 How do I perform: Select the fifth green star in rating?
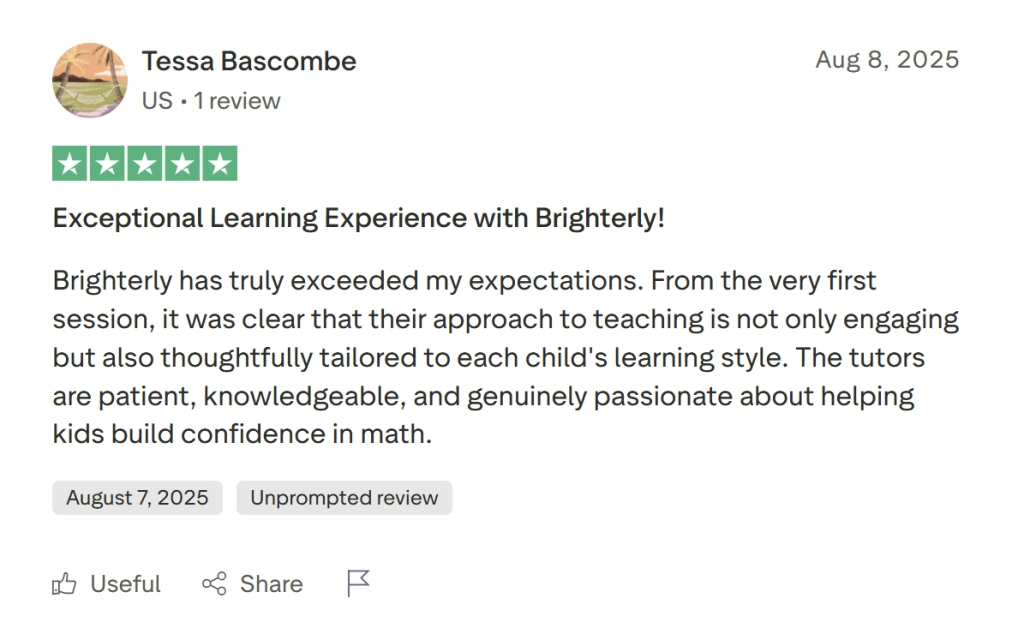(219, 162)
